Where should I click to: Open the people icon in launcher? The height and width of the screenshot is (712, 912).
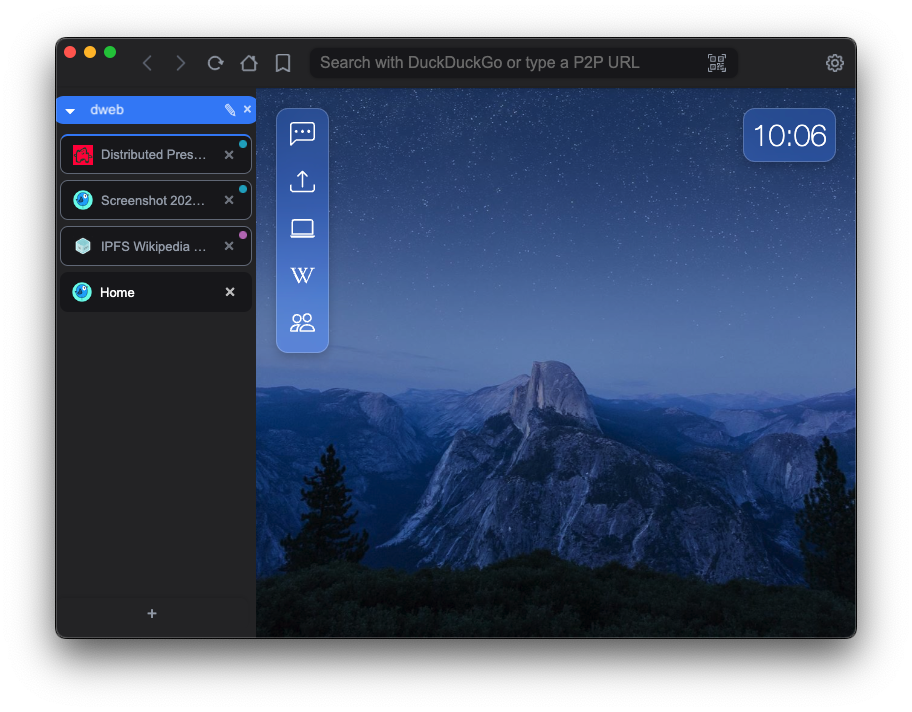(x=302, y=322)
